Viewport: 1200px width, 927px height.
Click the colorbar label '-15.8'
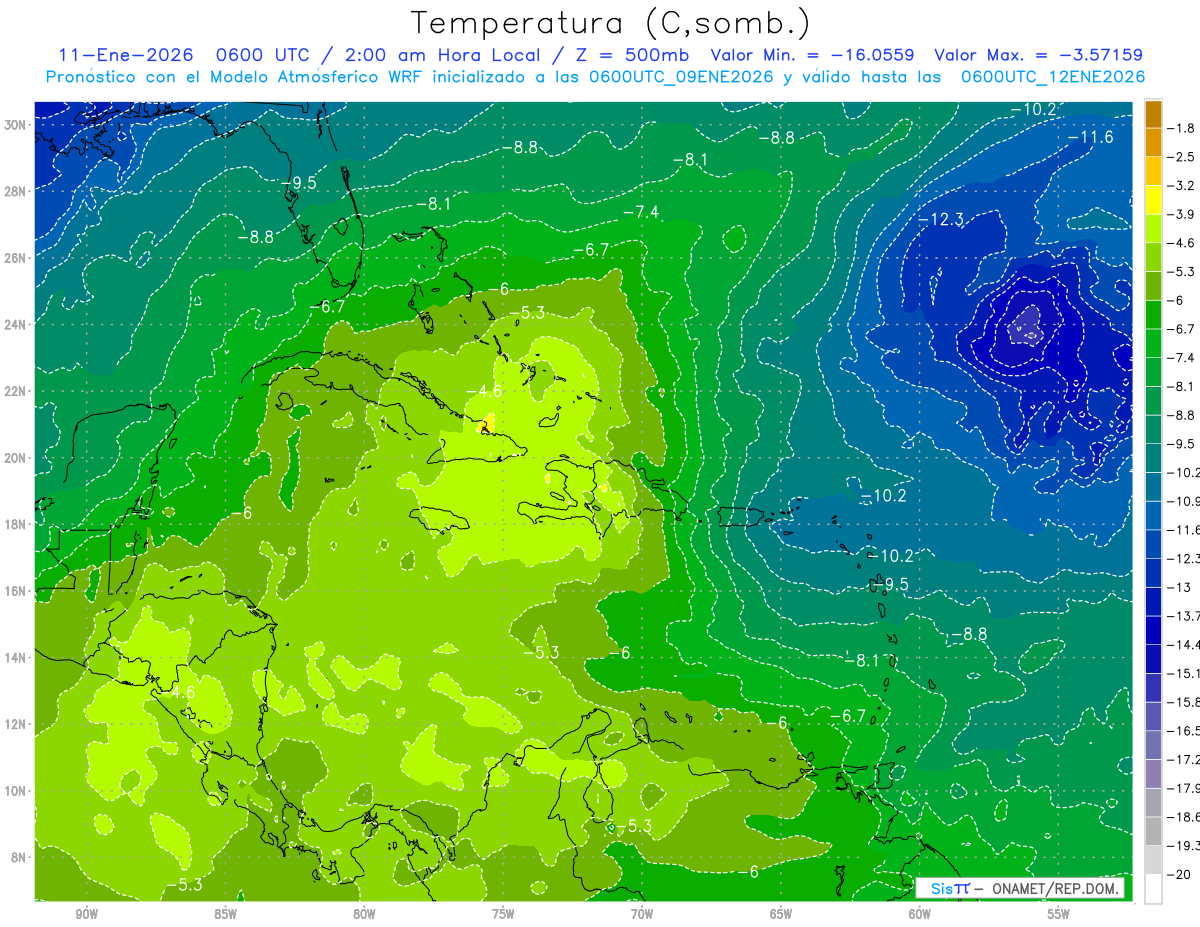tap(1183, 702)
